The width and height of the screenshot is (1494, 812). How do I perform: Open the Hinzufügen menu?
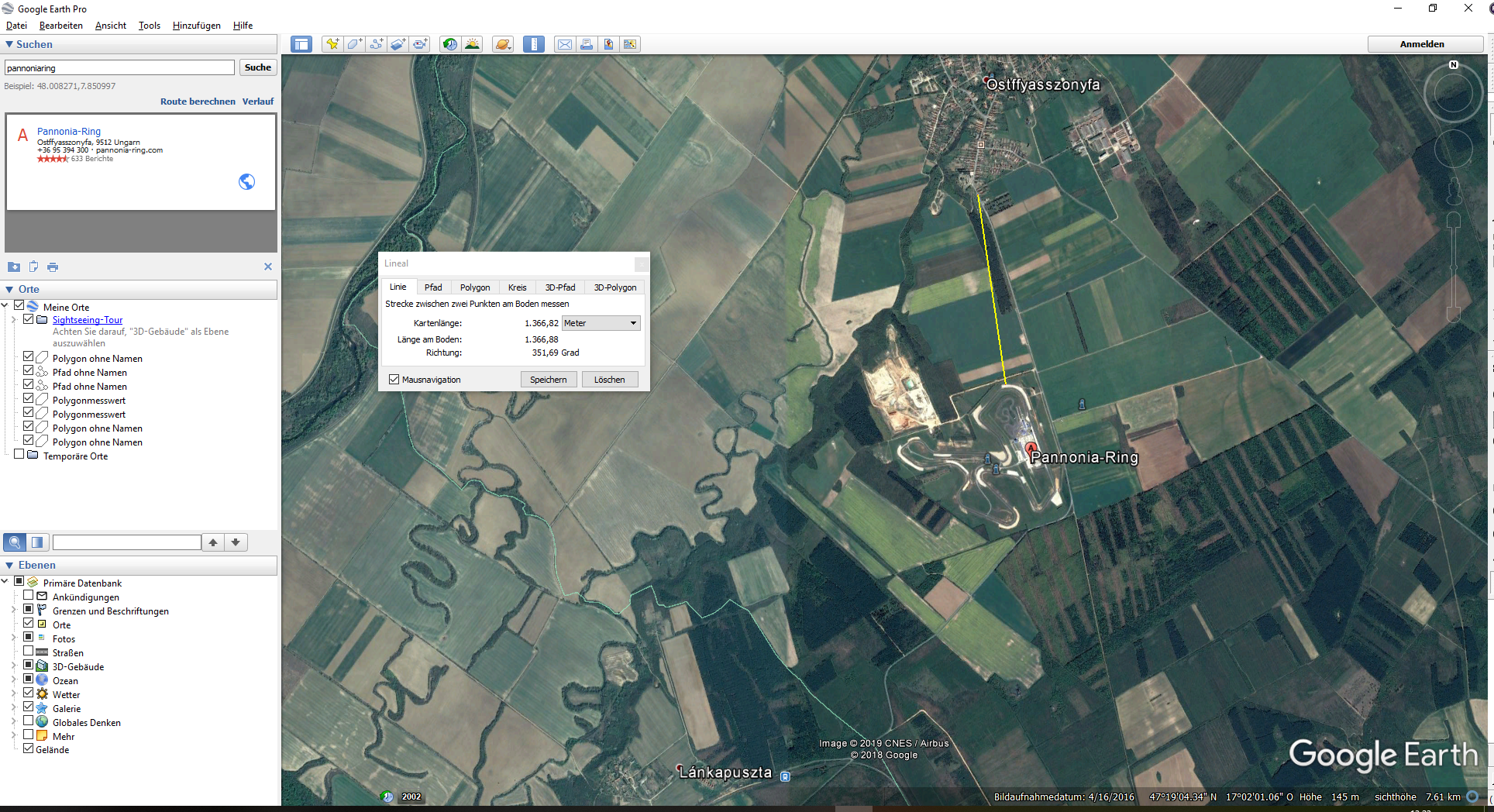pyautogui.click(x=196, y=26)
